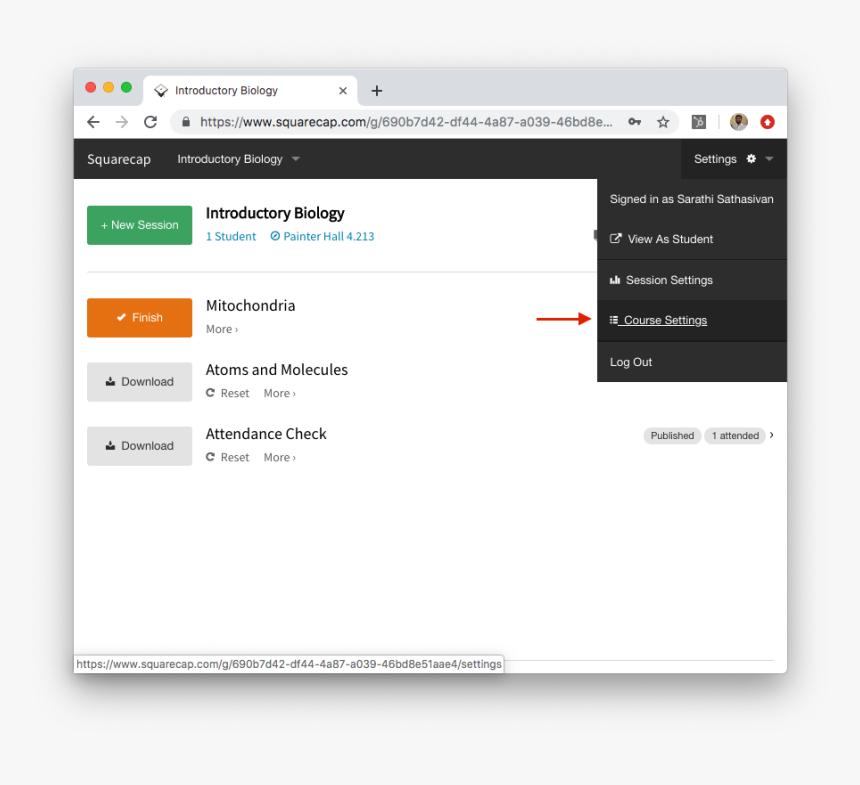This screenshot has height=785, width=860.
Task: Click the browser back arrow
Action: coord(93,122)
